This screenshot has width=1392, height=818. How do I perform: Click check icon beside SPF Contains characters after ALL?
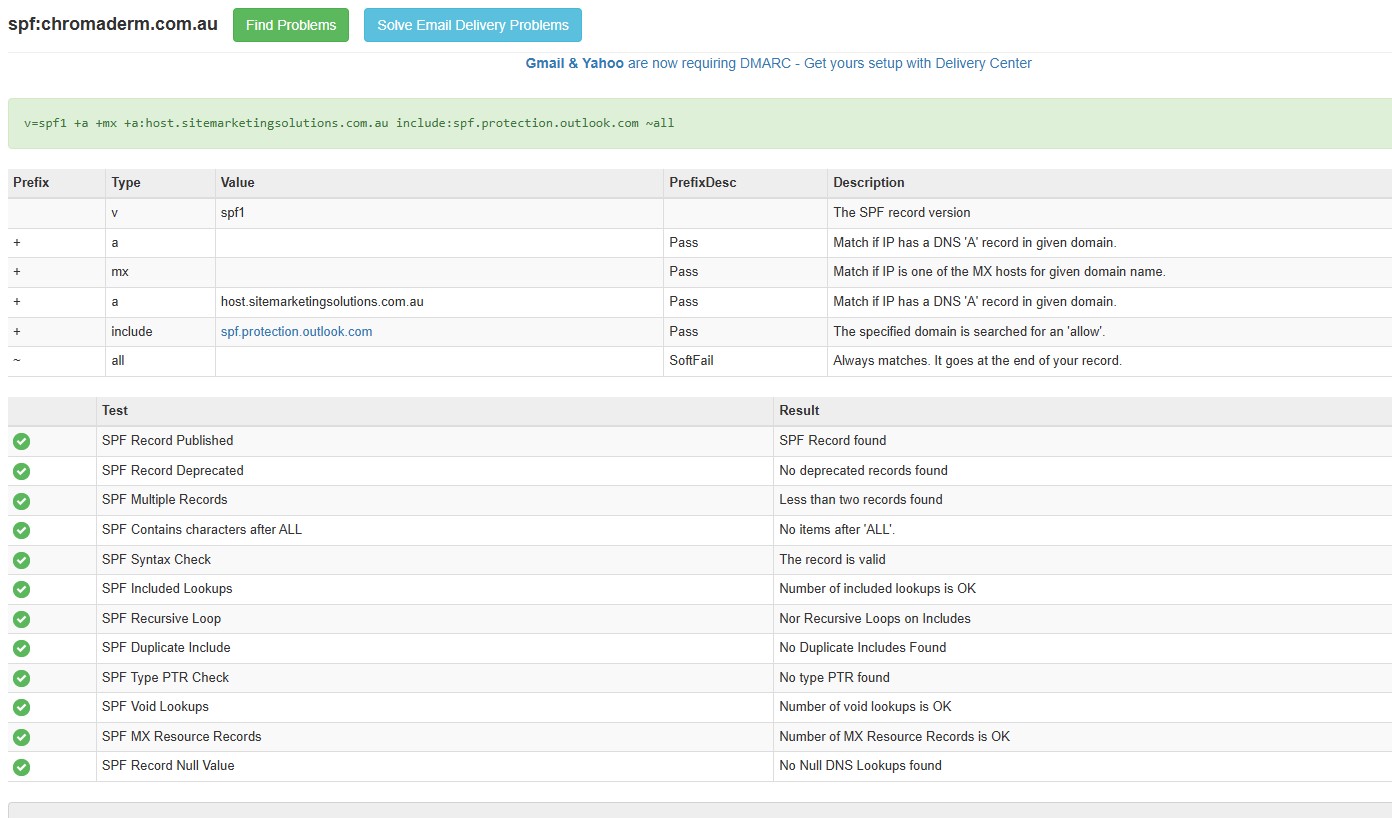tap(21, 530)
